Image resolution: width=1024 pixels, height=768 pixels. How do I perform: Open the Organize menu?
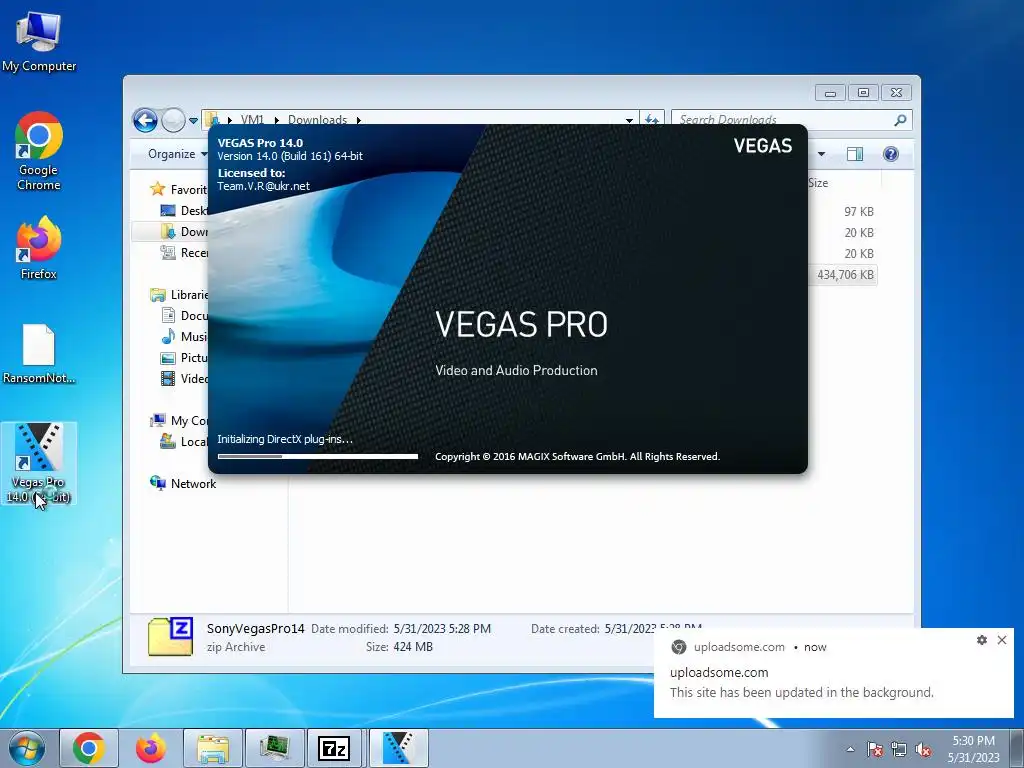tap(177, 154)
